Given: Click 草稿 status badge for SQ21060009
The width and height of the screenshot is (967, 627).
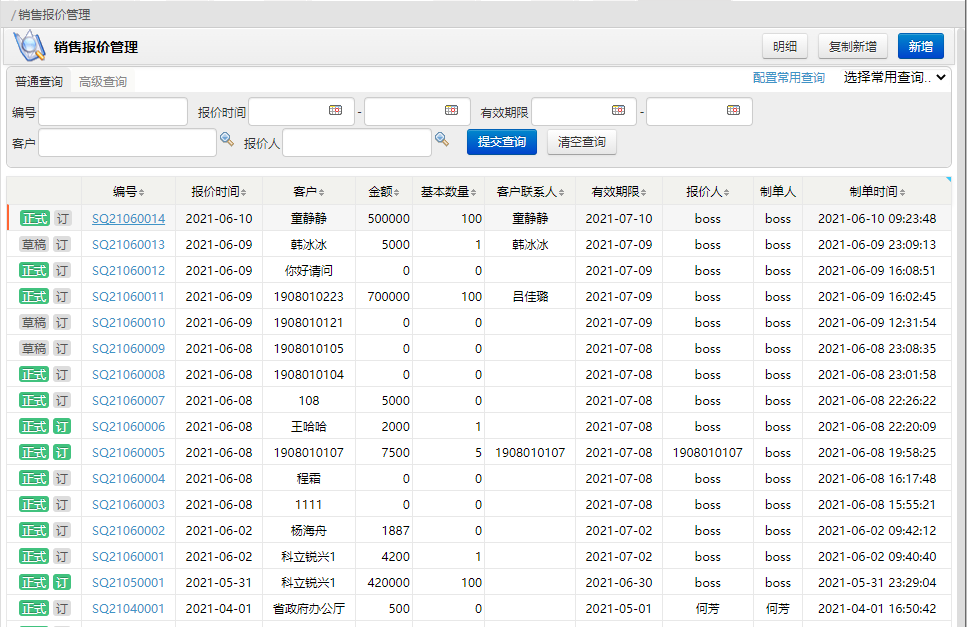Looking at the screenshot, I should point(35,348).
